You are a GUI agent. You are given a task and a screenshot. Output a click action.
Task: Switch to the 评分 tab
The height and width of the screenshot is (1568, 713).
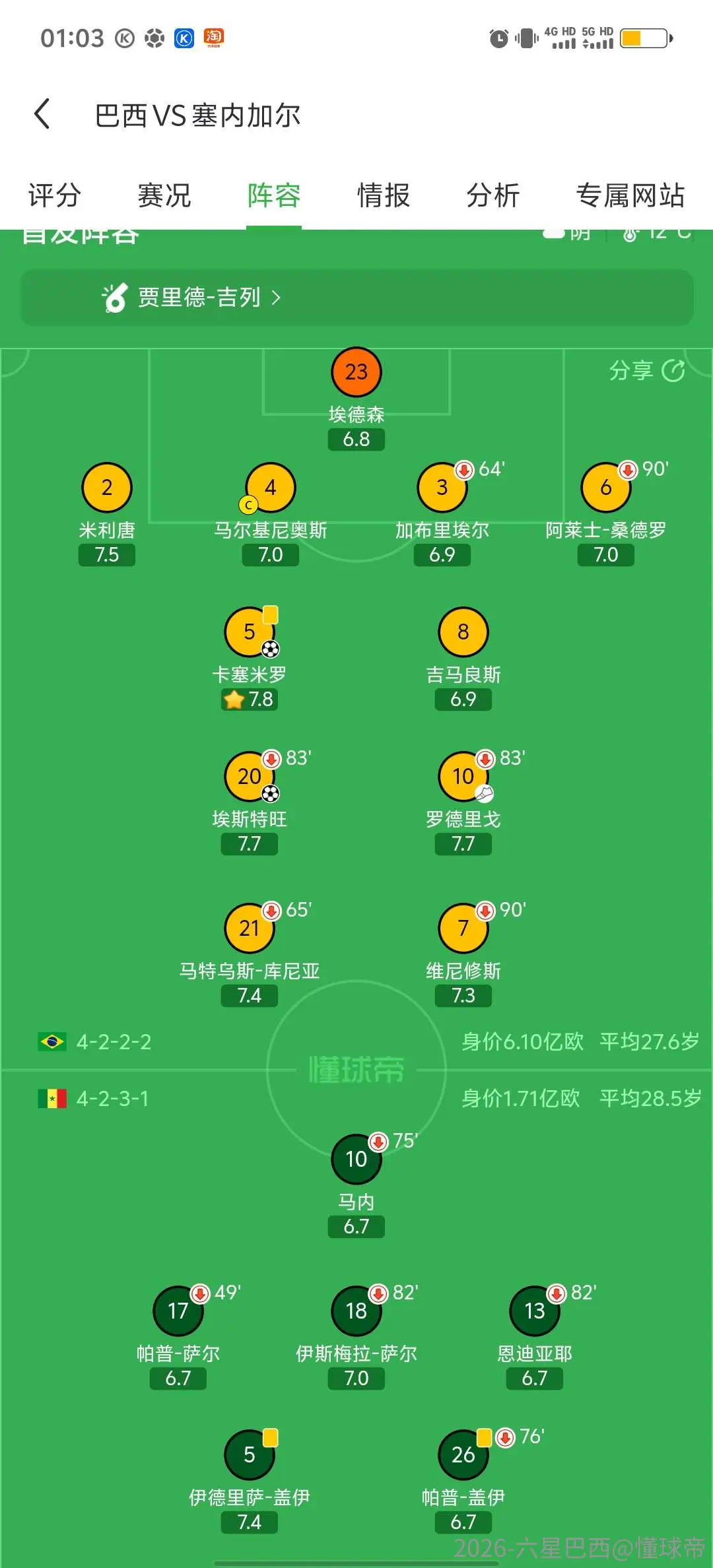(55, 195)
